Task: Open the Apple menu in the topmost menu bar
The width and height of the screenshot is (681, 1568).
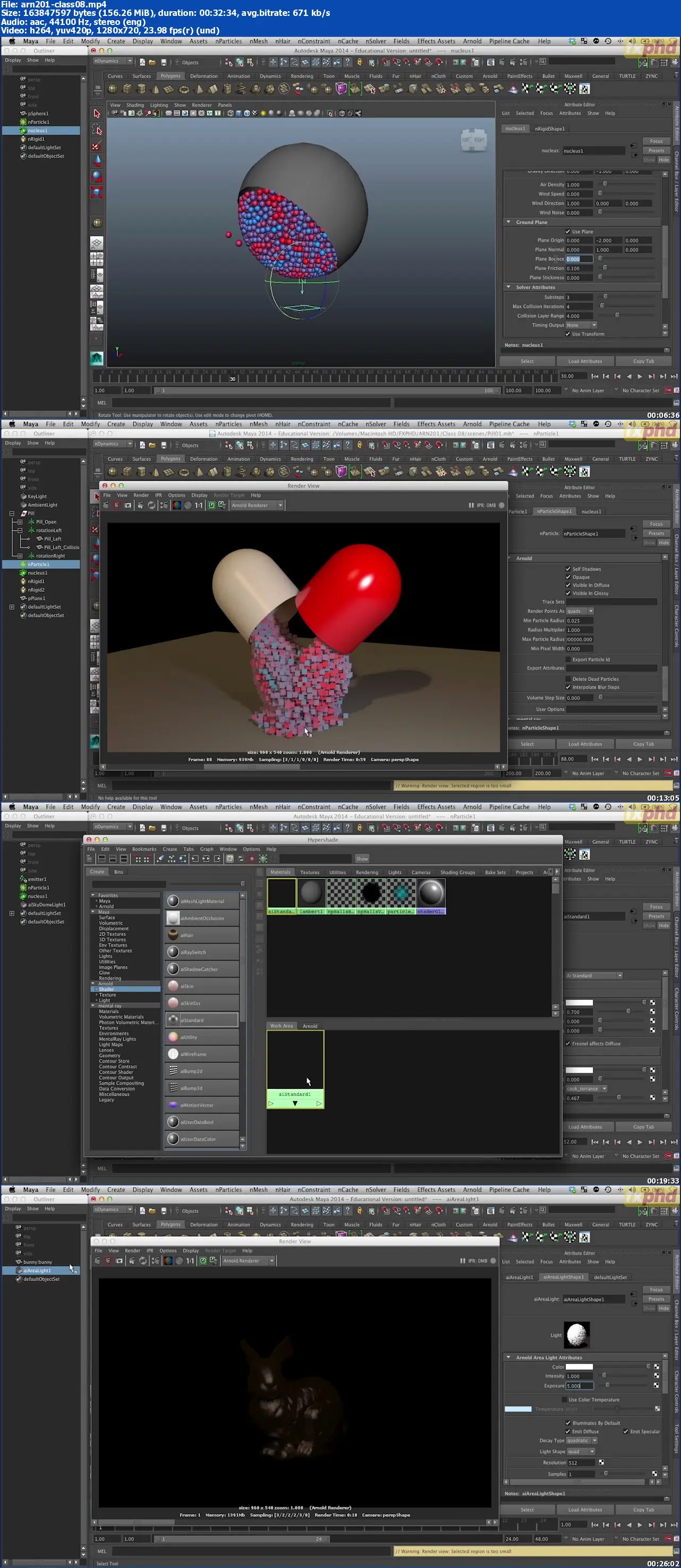Action: click(x=12, y=41)
